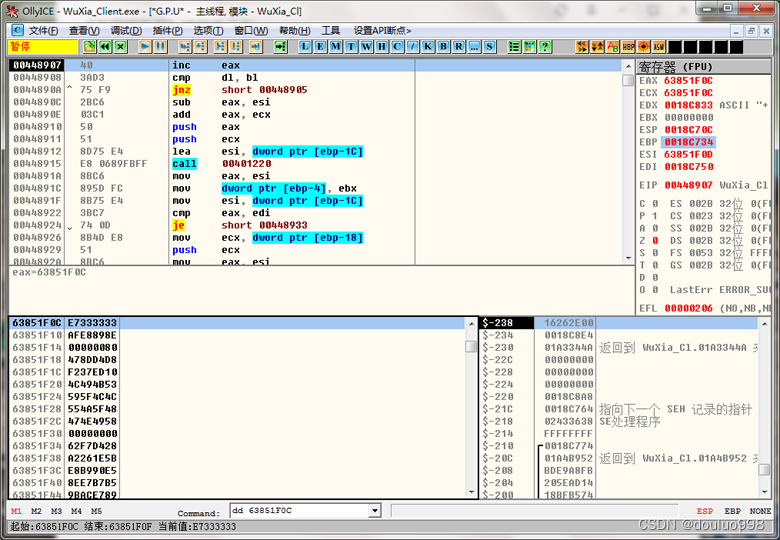
Task: Click the Open file toolbar icon
Action: [x=90, y=47]
